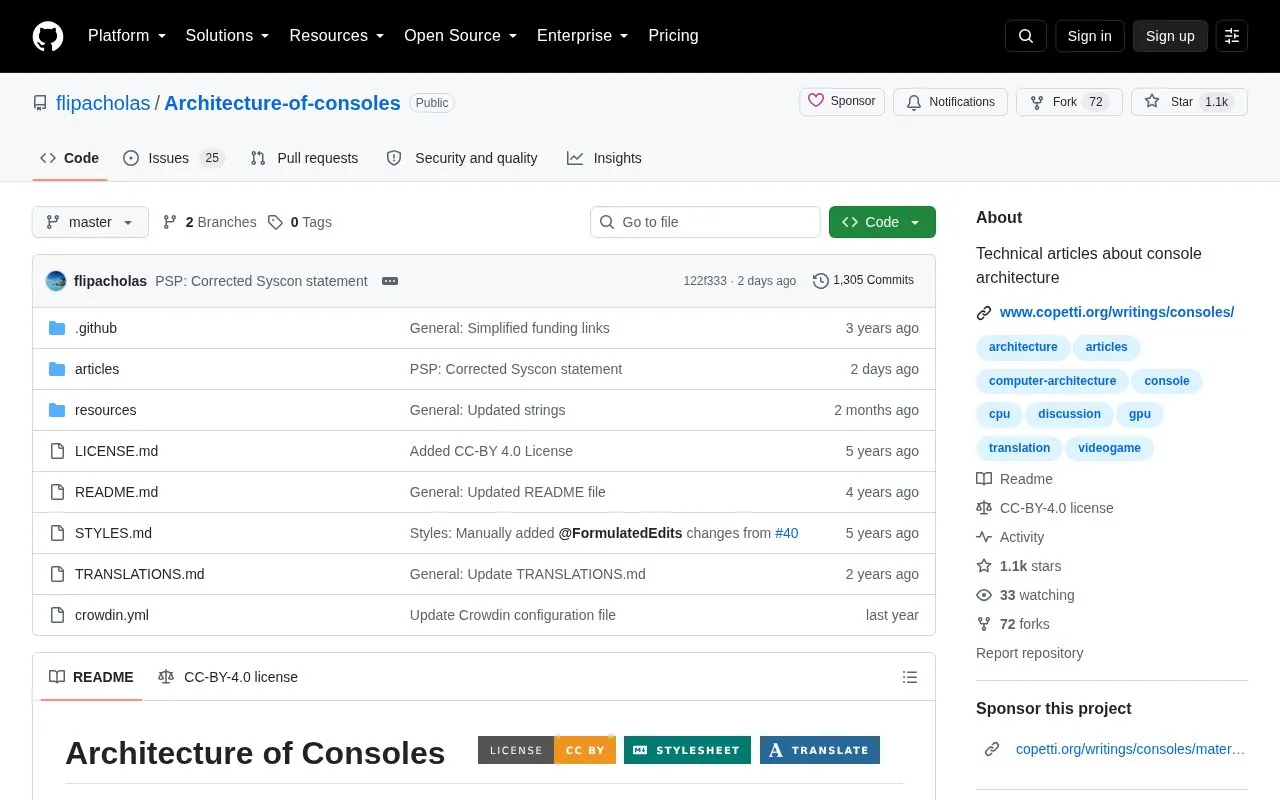Select the CC-BY-4.0 license tab

[x=228, y=677]
